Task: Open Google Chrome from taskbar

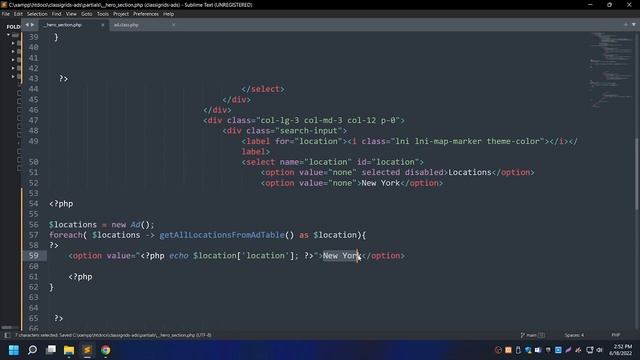Action: 106,350
